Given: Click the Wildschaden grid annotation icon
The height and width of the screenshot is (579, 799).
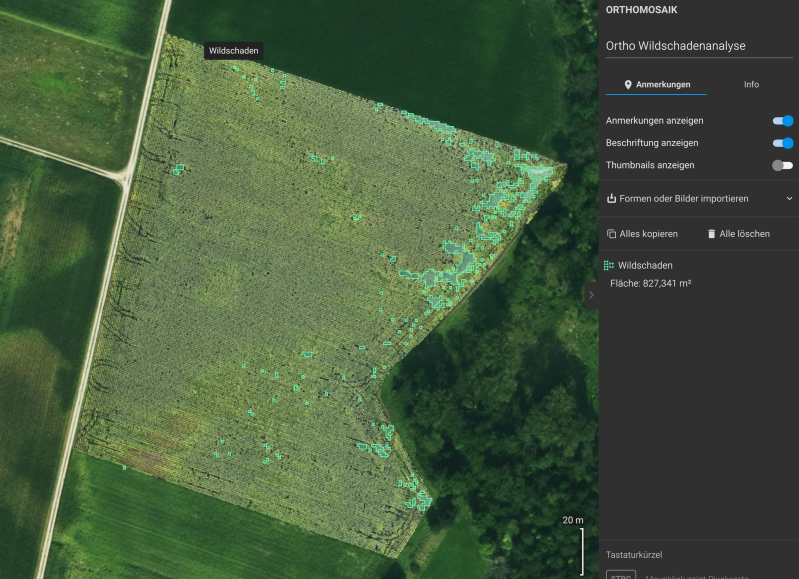Looking at the screenshot, I should coord(609,266).
